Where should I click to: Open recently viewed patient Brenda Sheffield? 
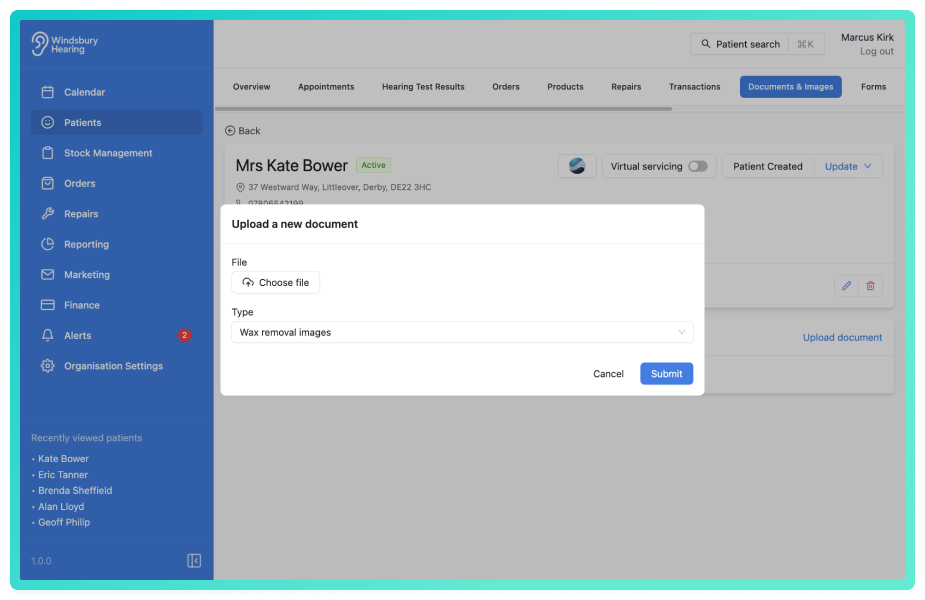(x=75, y=490)
